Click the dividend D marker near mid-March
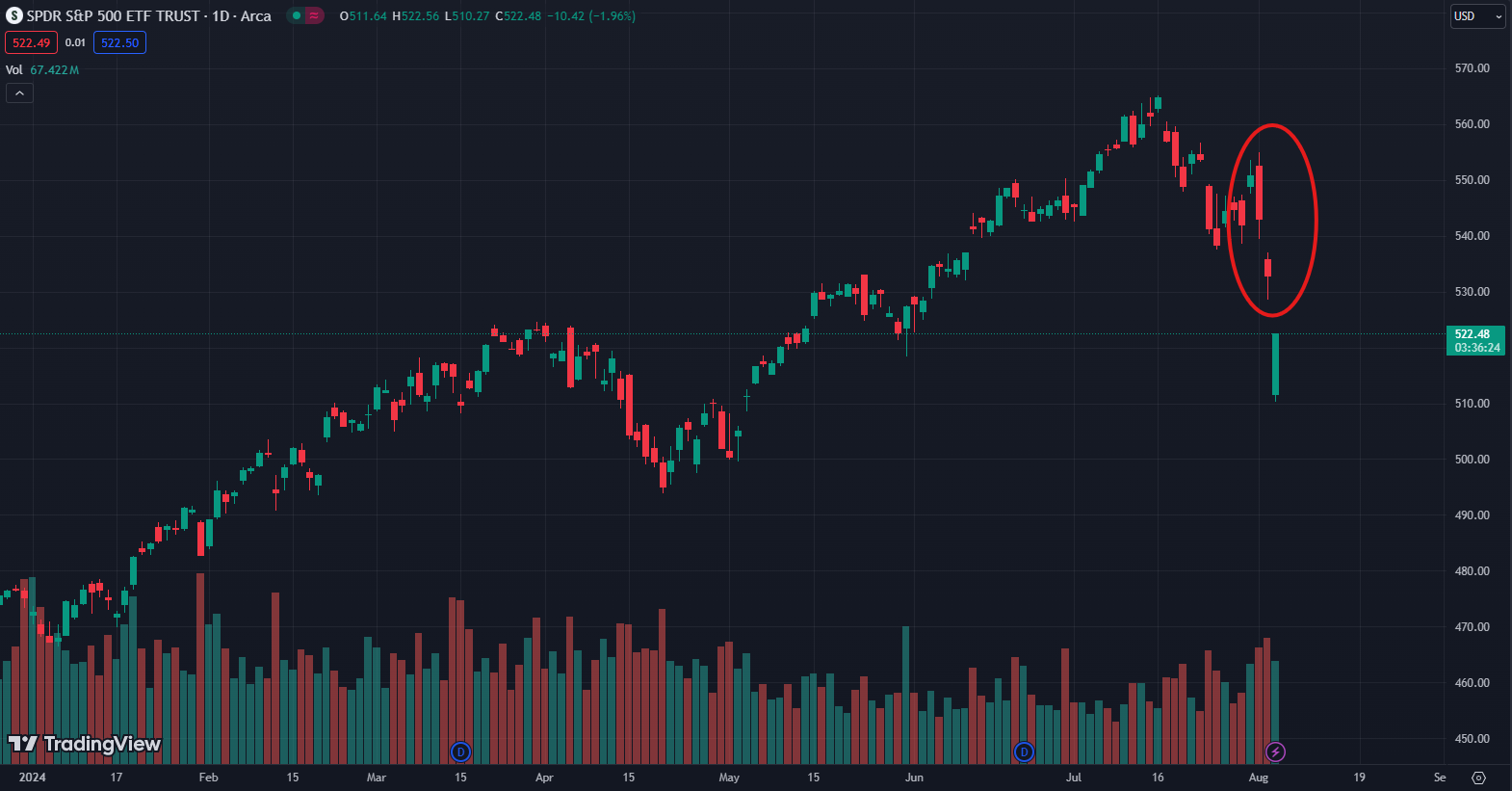The width and height of the screenshot is (1512, 791). click(460, 751)
